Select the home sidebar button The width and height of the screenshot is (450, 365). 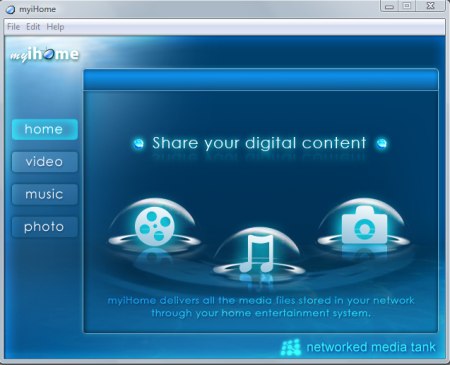pyautogui.click(x=45, y=129)
